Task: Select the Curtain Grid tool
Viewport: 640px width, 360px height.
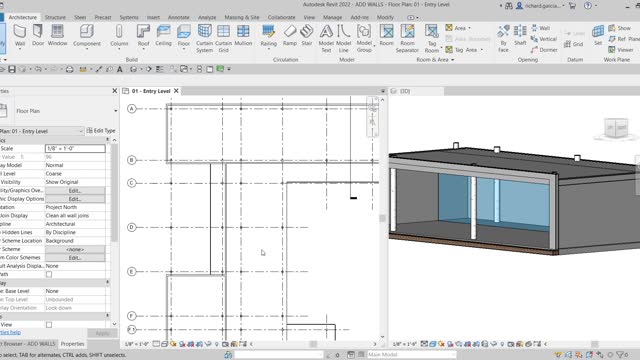Action: pos(223,38)
